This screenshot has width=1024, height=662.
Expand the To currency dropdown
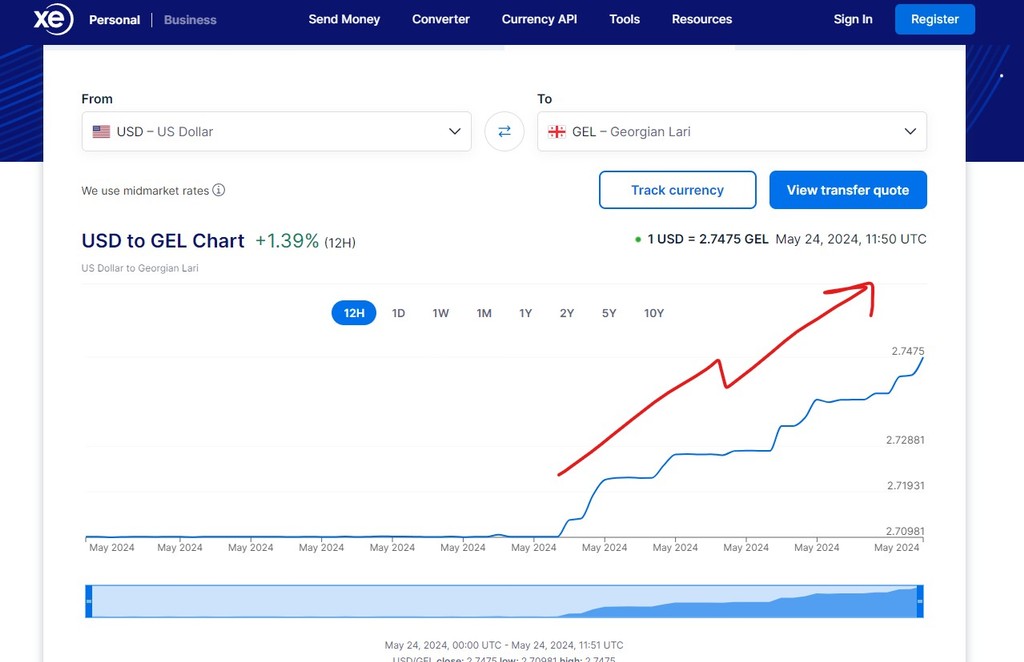click(x=910, y=131)
